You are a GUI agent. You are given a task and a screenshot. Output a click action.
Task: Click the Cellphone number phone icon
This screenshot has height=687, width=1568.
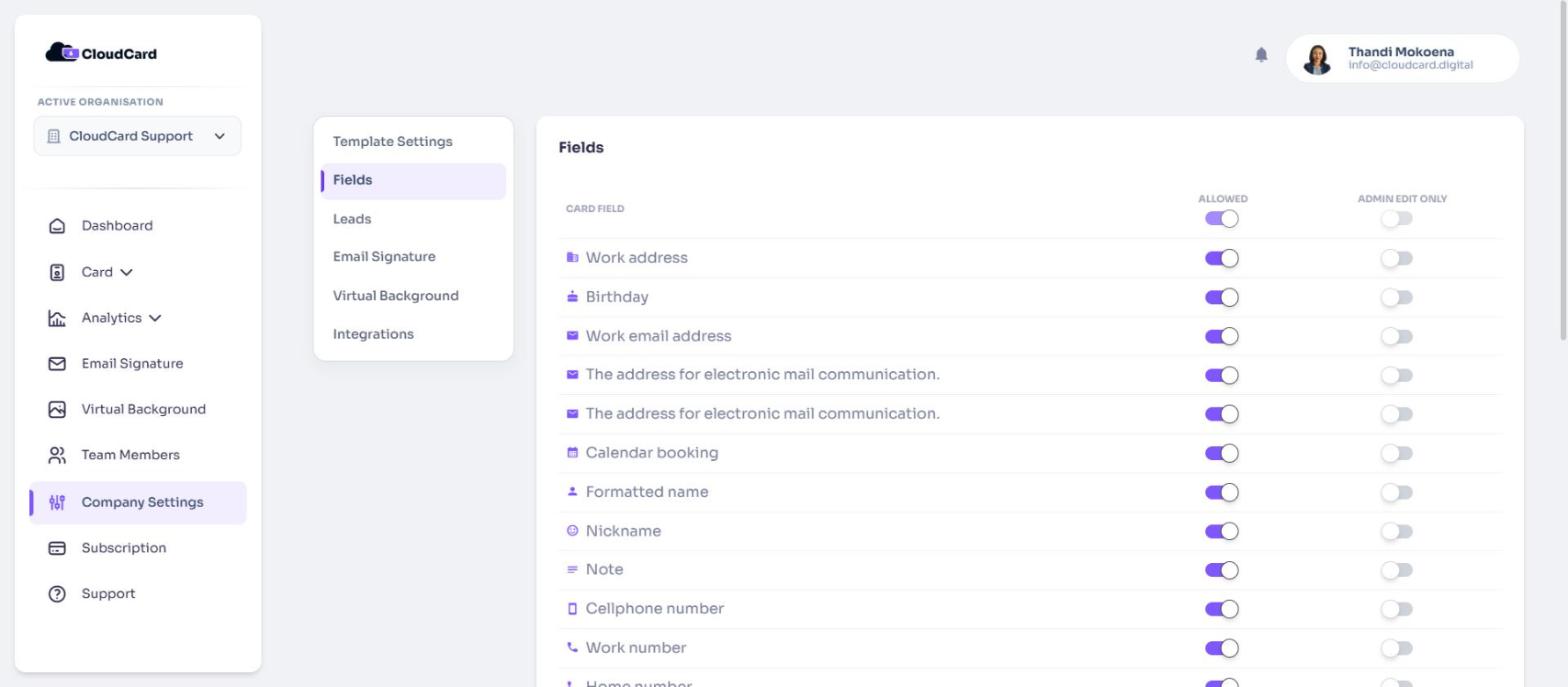point(572,609)
